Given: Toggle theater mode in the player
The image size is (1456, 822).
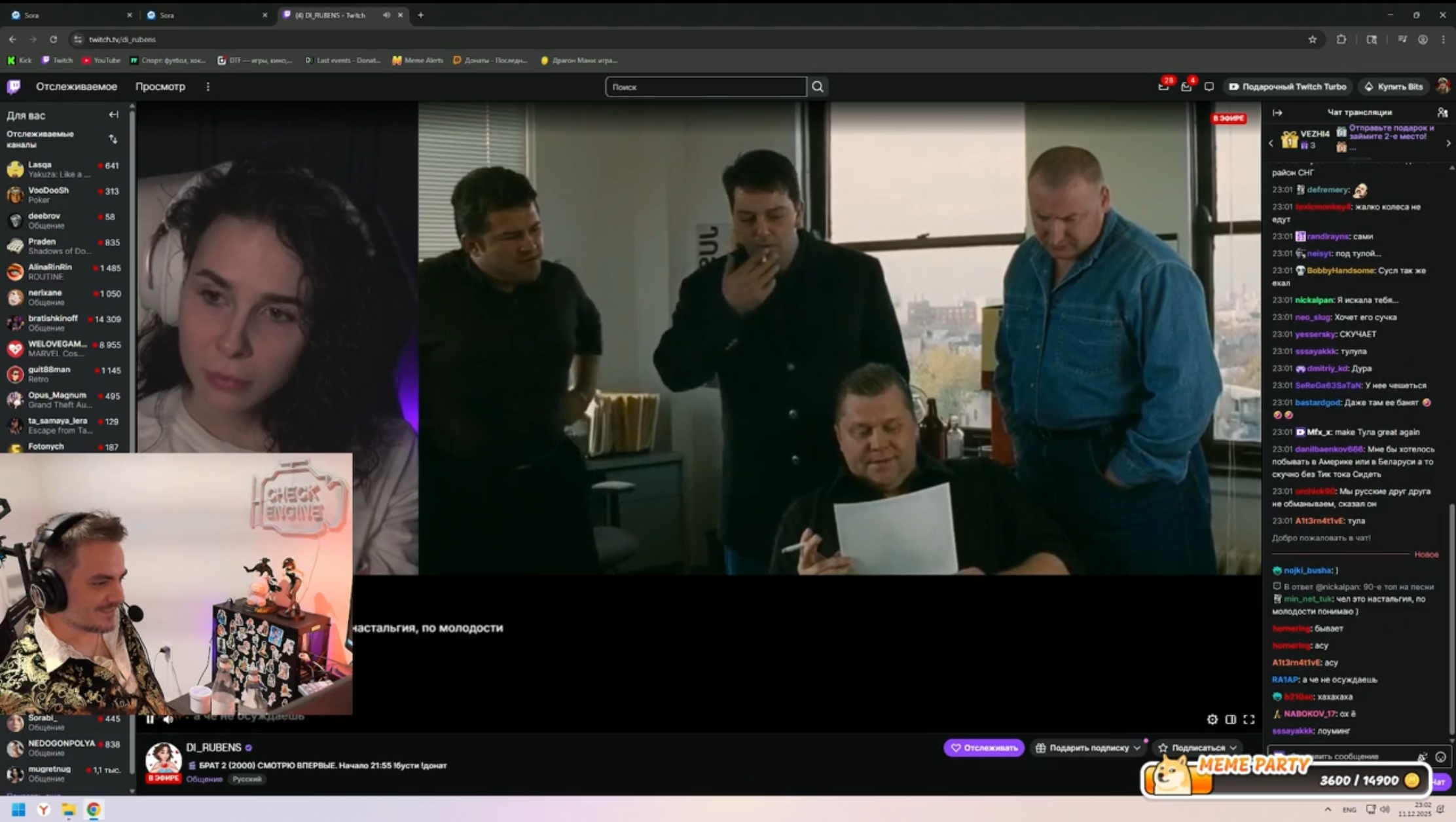Looking at the screenshot, I should (x=1231, y=719).
